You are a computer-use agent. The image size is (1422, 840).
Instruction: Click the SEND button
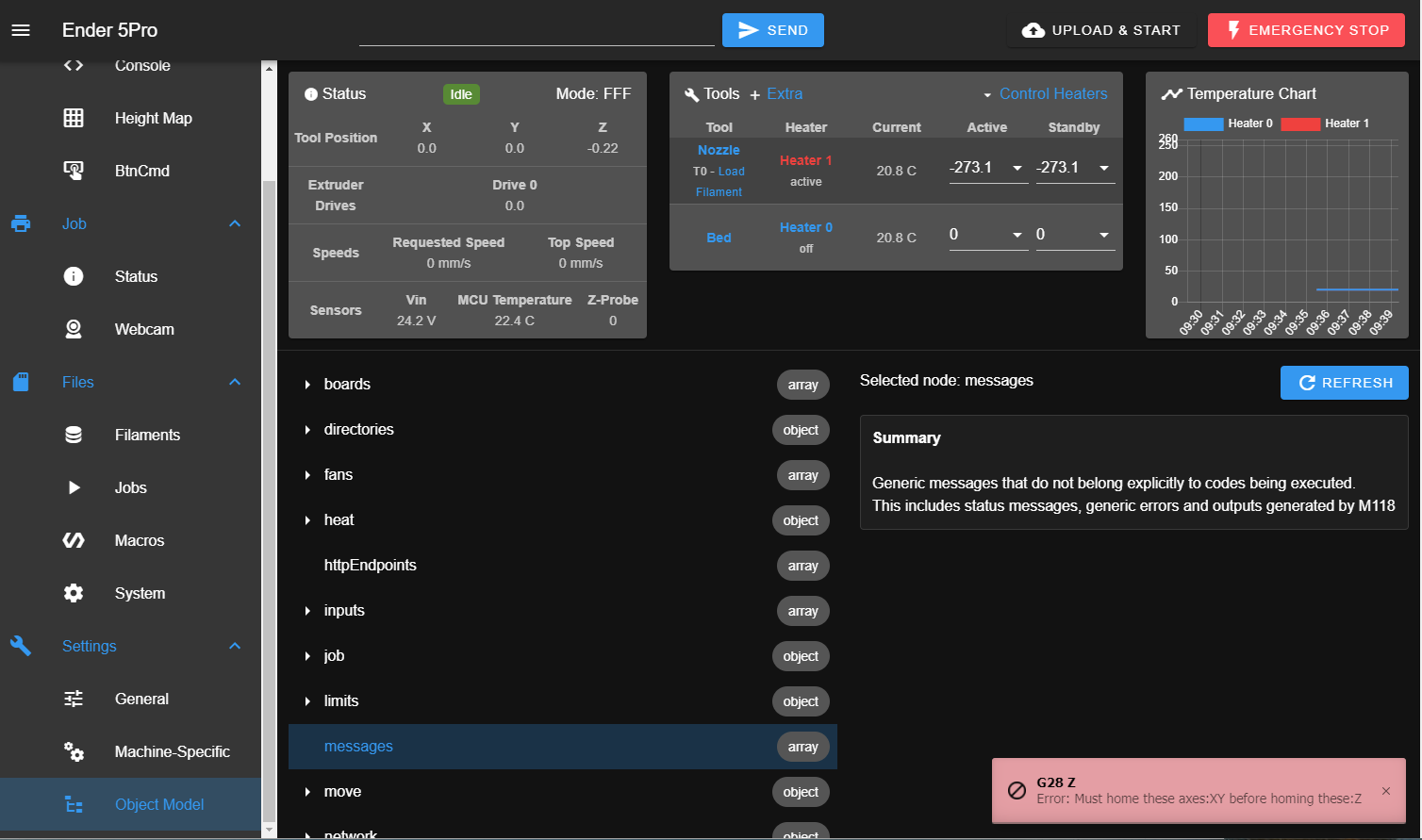point(773,30)
